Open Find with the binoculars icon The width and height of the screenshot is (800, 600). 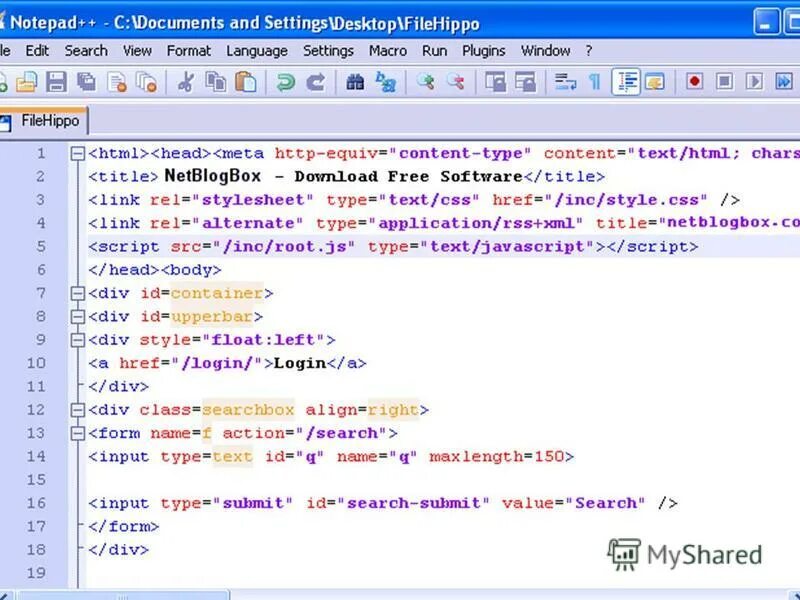pos(355,82)
